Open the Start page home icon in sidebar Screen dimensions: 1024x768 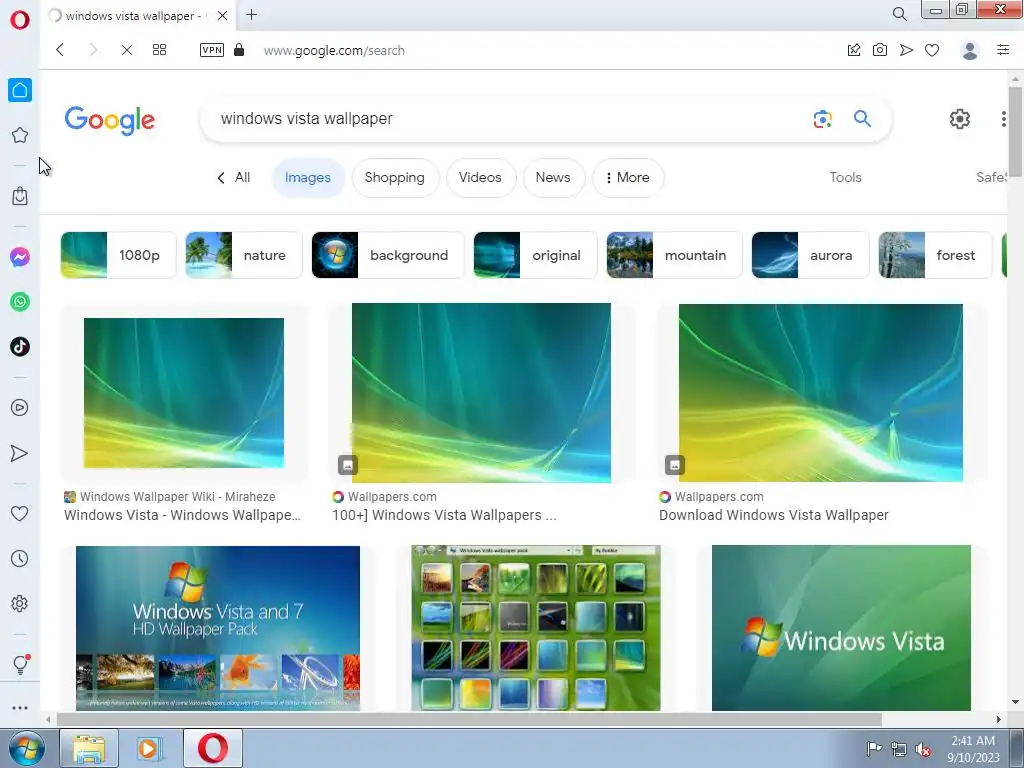point(20,90)
